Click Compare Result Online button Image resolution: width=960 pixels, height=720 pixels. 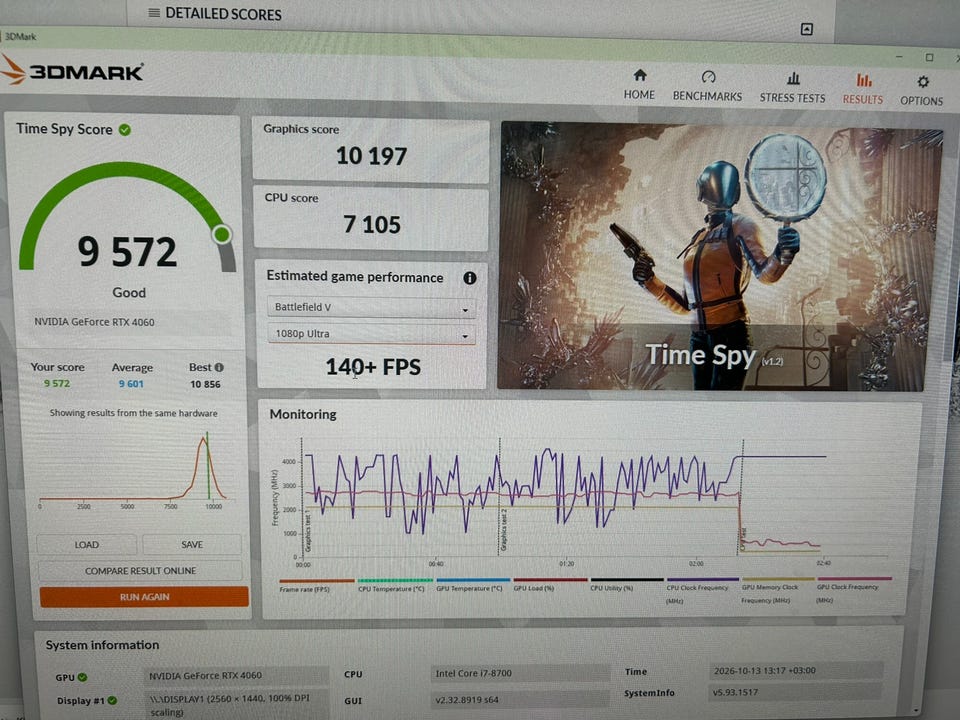click(140, 571)
